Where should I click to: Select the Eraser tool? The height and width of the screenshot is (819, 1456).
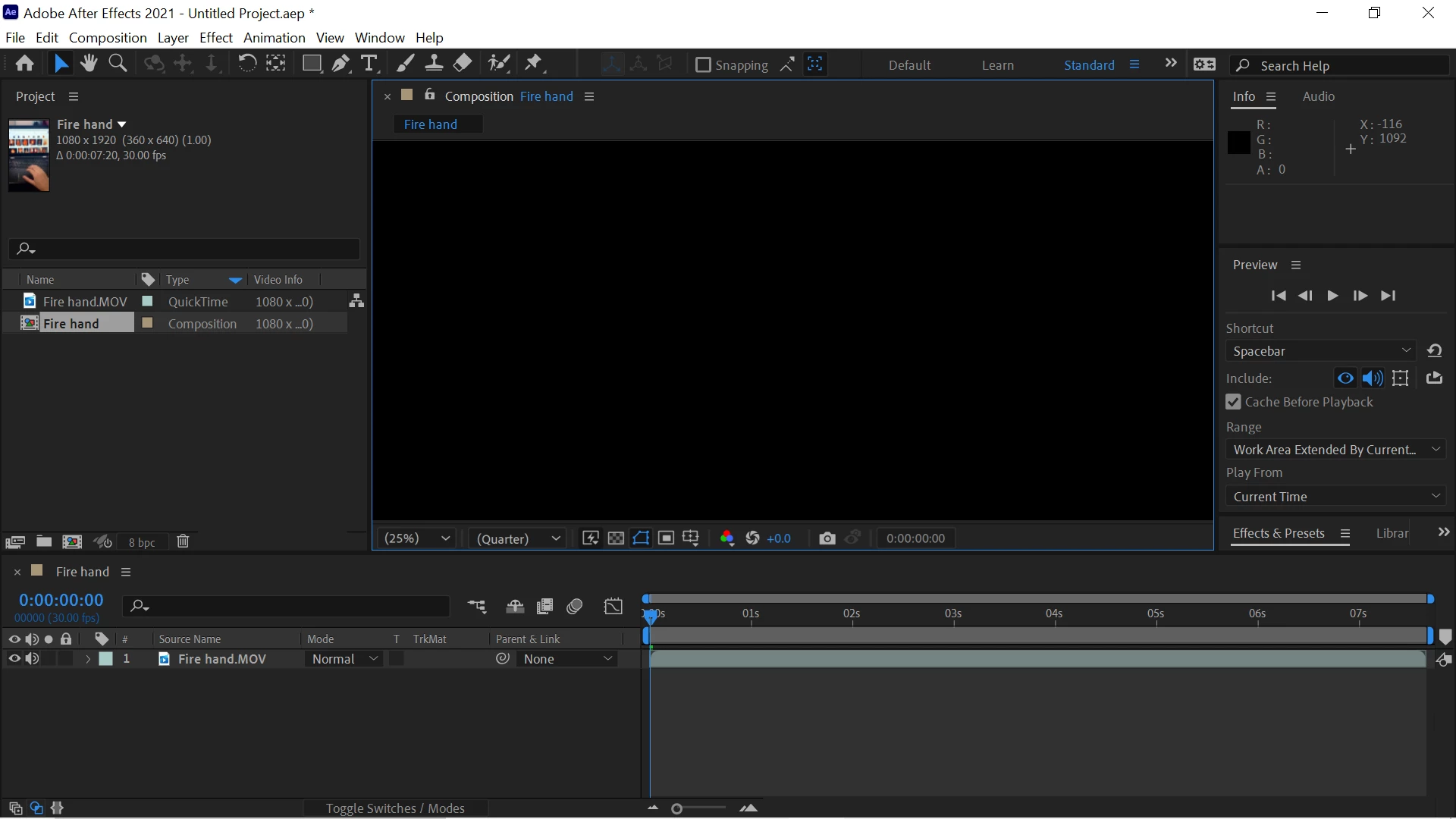(x=463, y=64)
